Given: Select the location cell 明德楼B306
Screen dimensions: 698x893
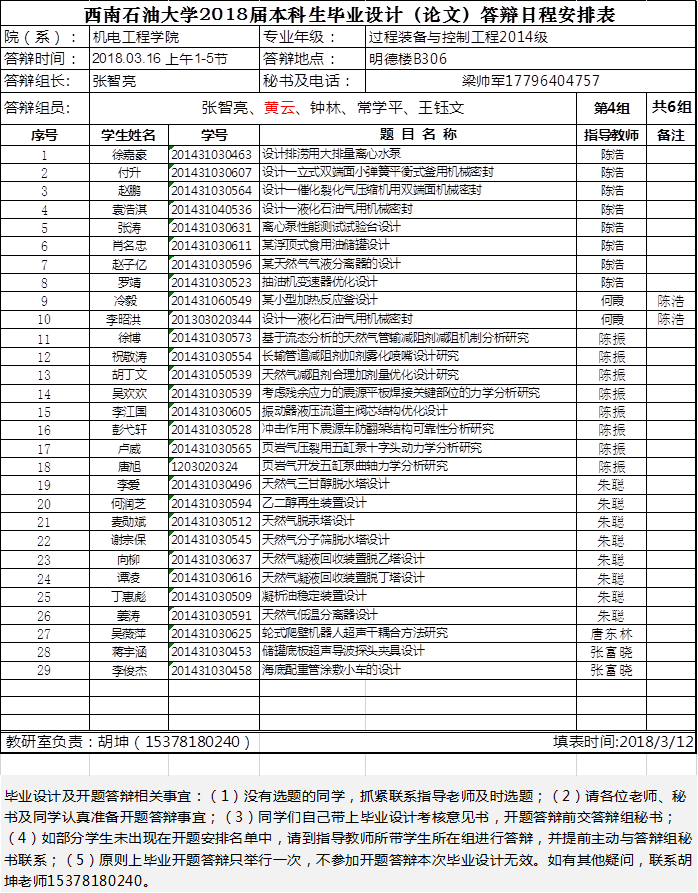Looking at the screenshot, I should tap(530, 59).
